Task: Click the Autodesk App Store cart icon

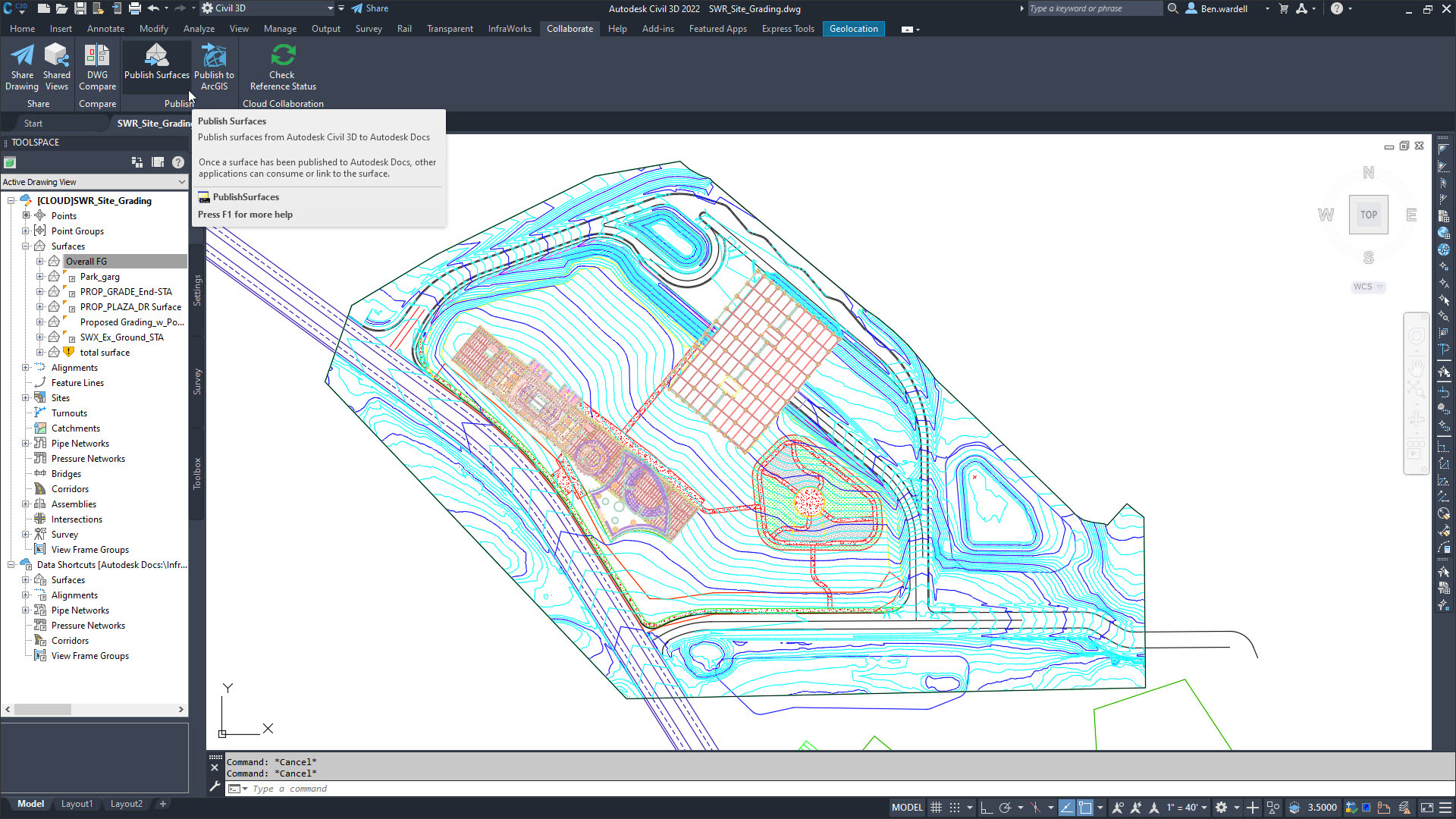Action: [x=1284, y=8]
